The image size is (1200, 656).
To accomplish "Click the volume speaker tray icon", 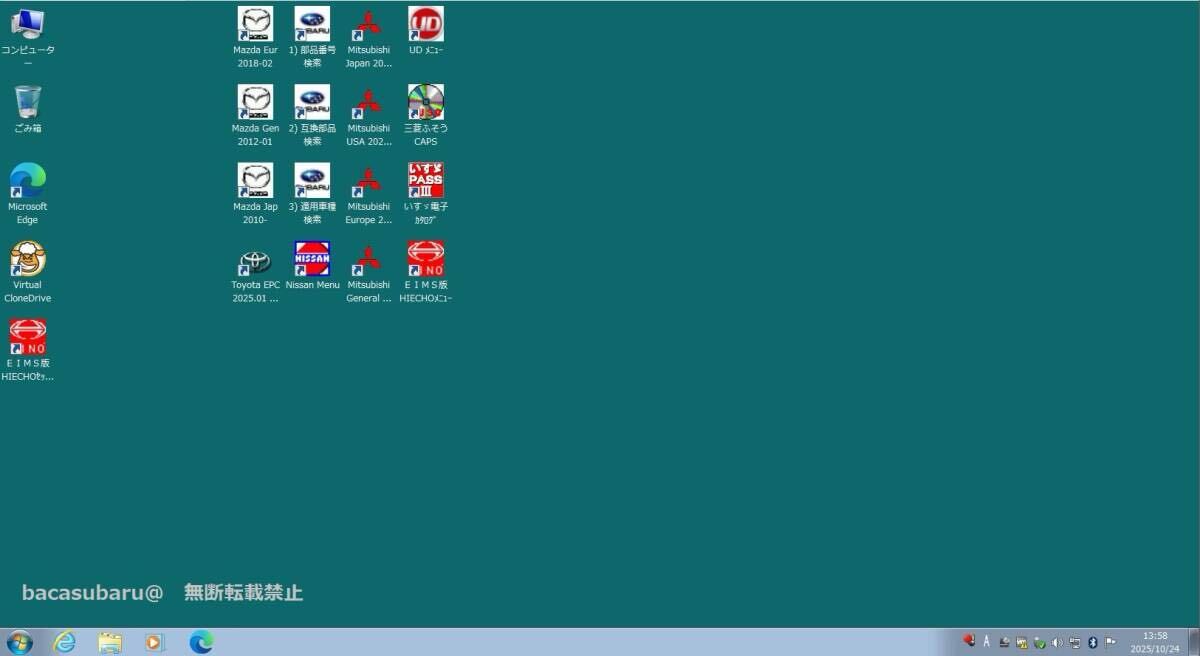I will pos(1057,642).
